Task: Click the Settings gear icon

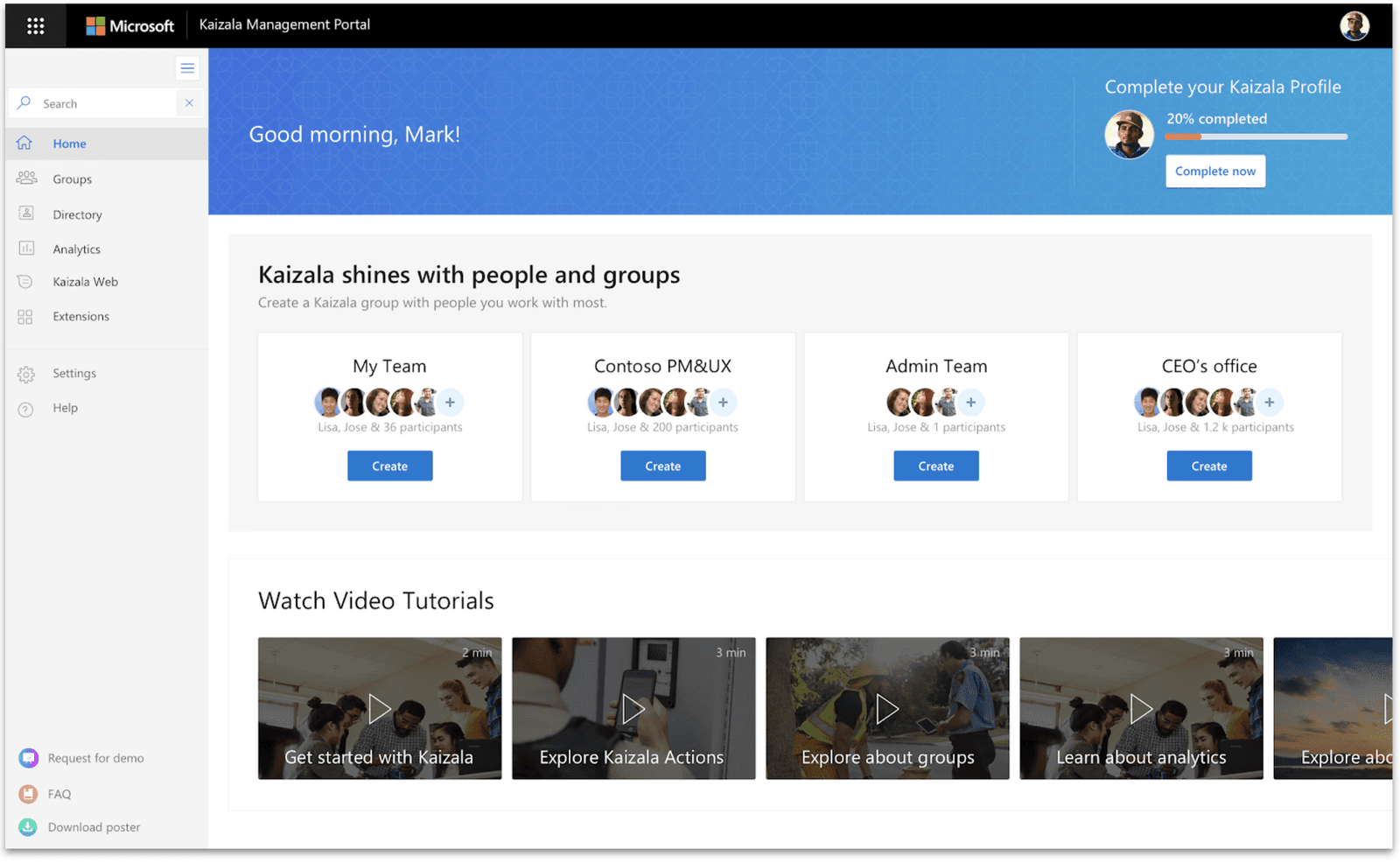Action: point(26,374)
